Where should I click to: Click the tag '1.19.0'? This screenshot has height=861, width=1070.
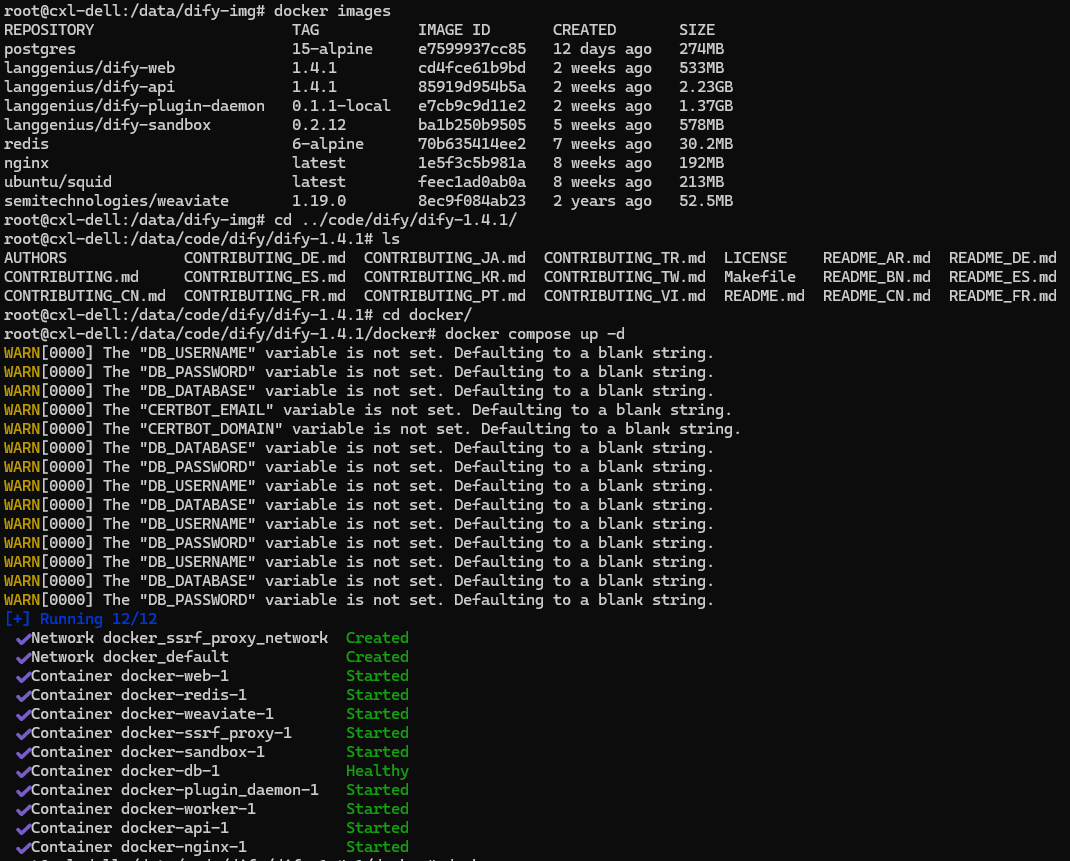(319, 201)
